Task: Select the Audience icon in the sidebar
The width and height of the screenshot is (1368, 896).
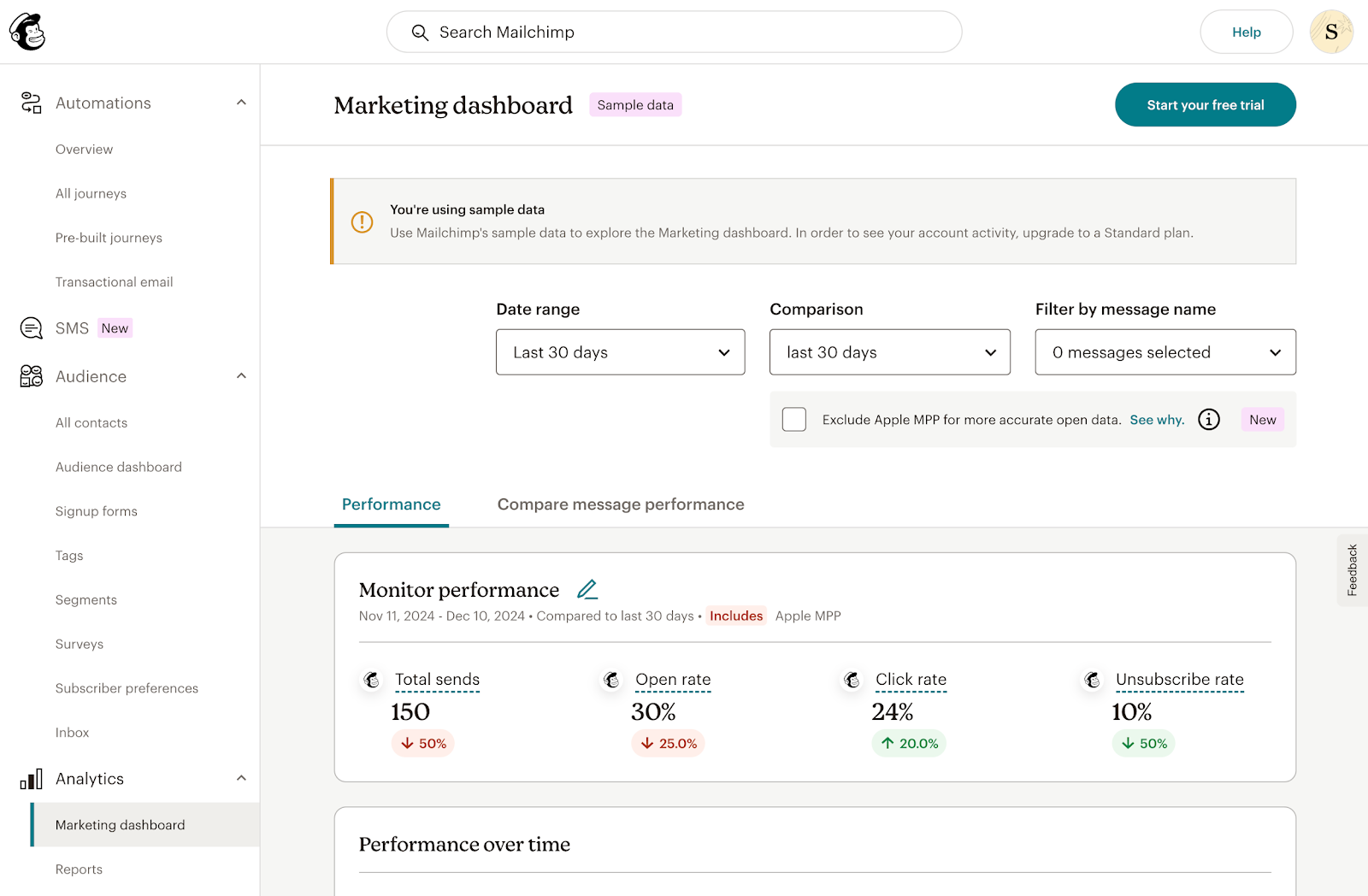Action: pos(31,376)
